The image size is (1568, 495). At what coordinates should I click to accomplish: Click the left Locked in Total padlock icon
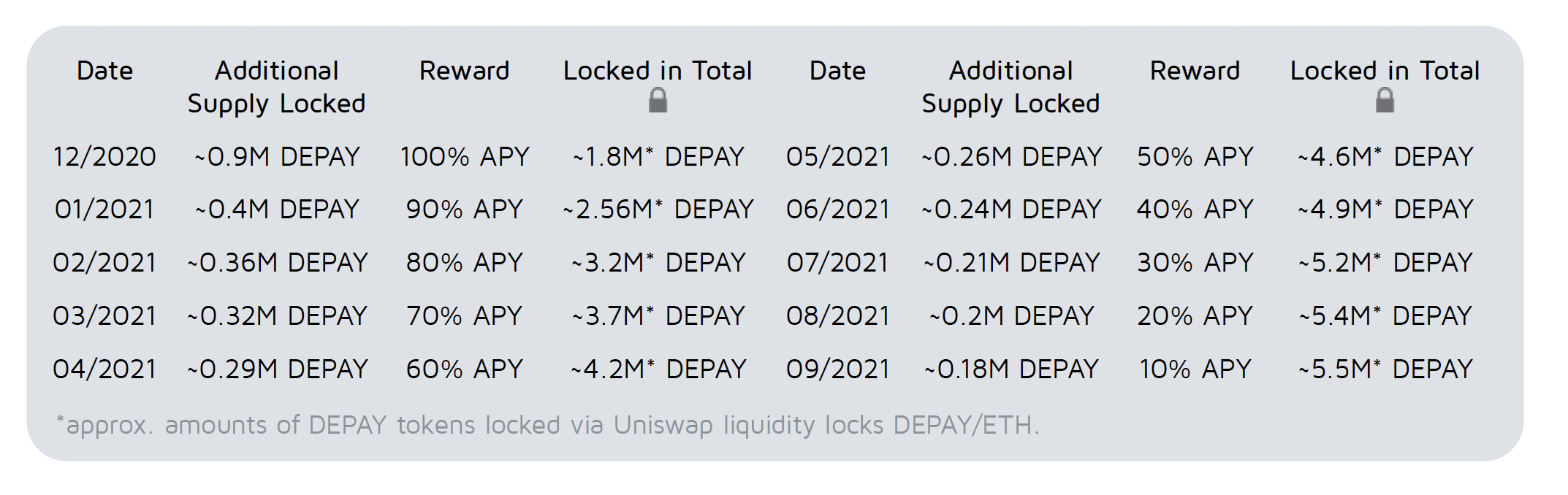[x=658, y=100]
